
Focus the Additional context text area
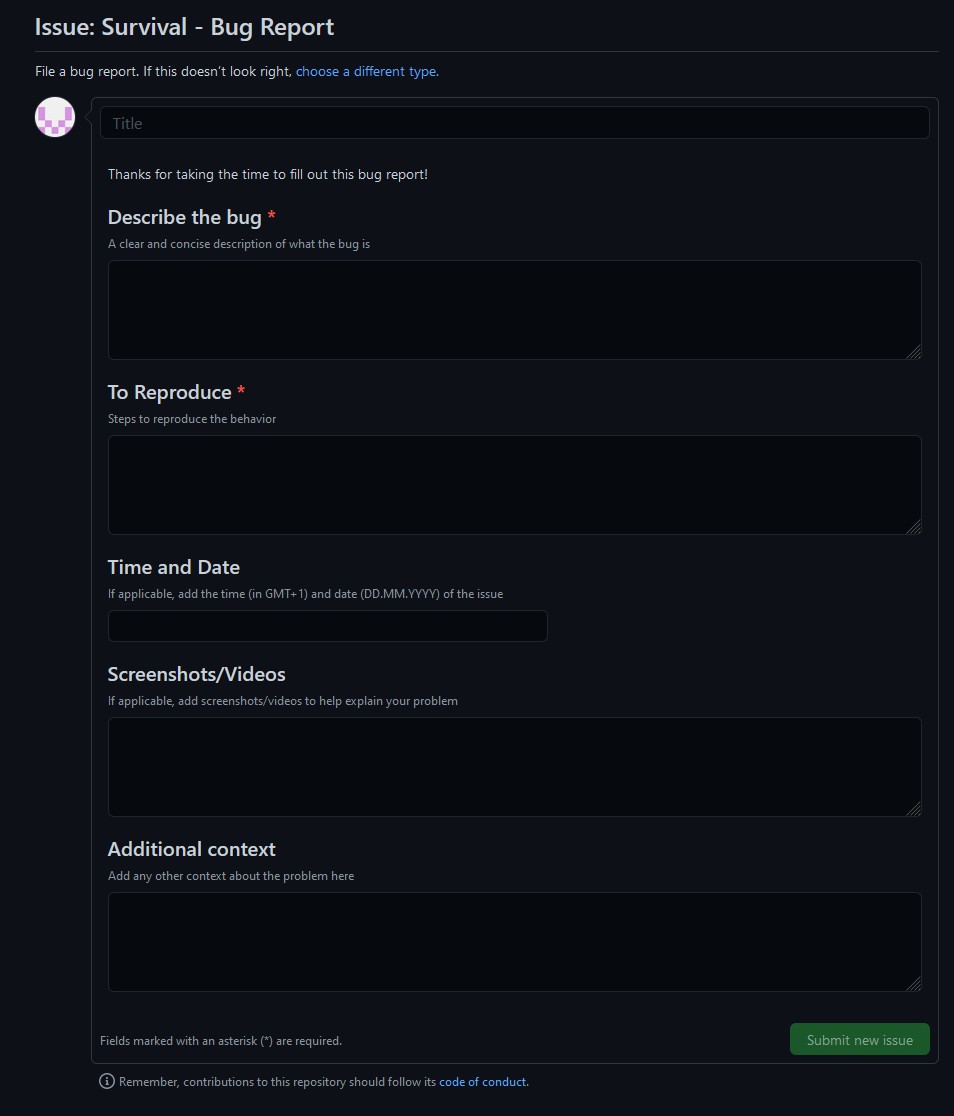[514, 942]
